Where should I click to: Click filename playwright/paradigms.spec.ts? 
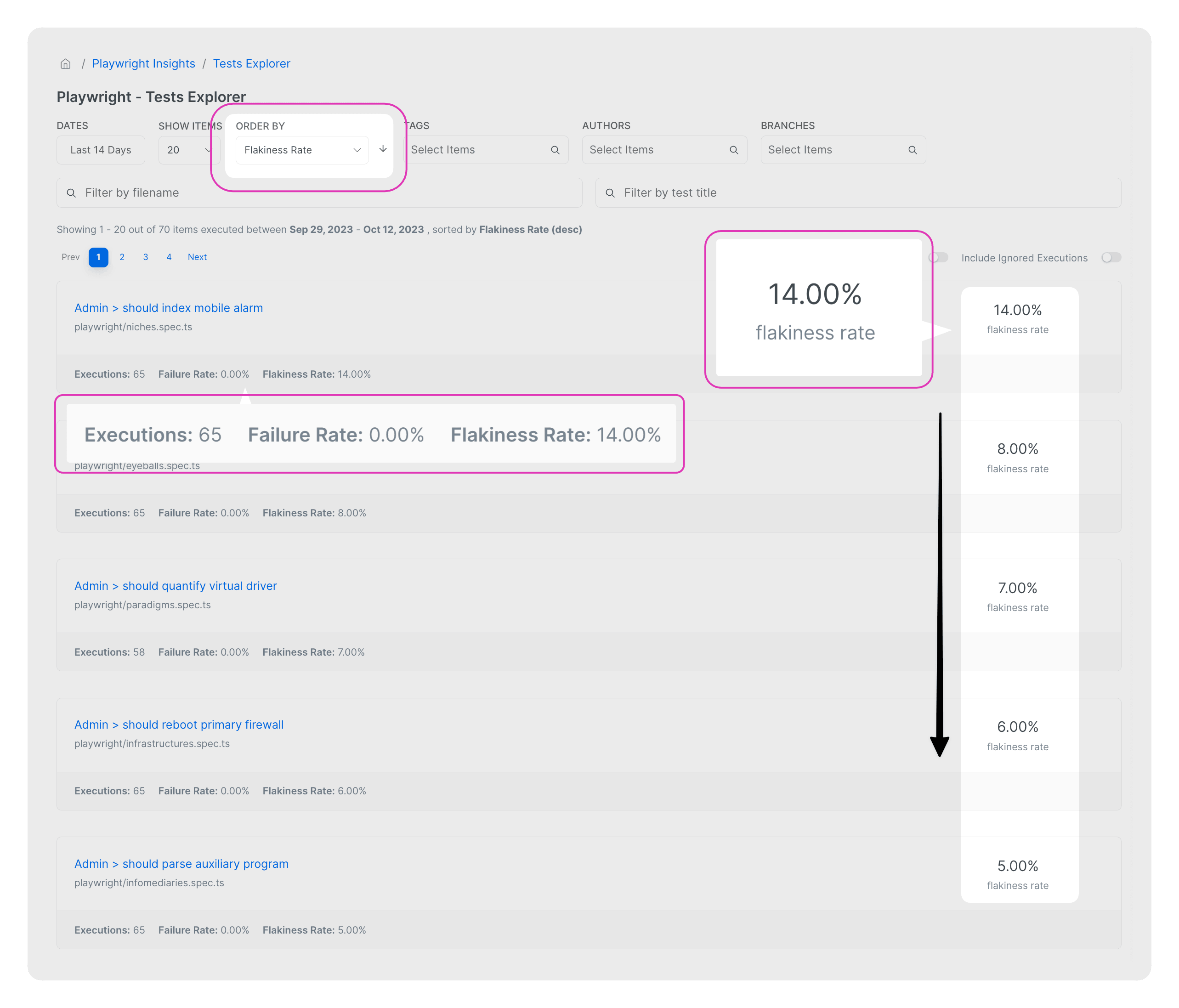coord(142,605)
